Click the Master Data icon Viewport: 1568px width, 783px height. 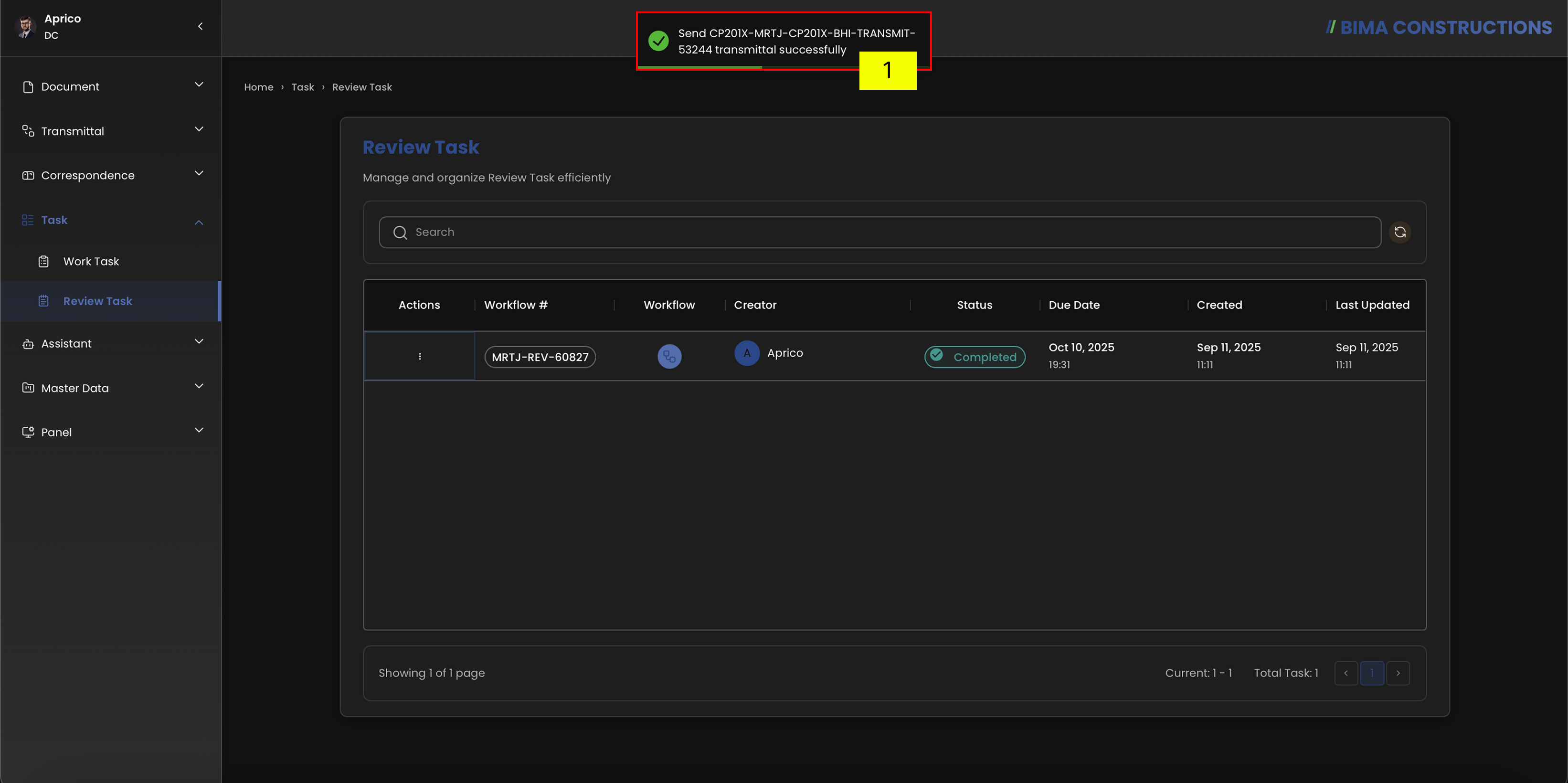coord(28,388)
